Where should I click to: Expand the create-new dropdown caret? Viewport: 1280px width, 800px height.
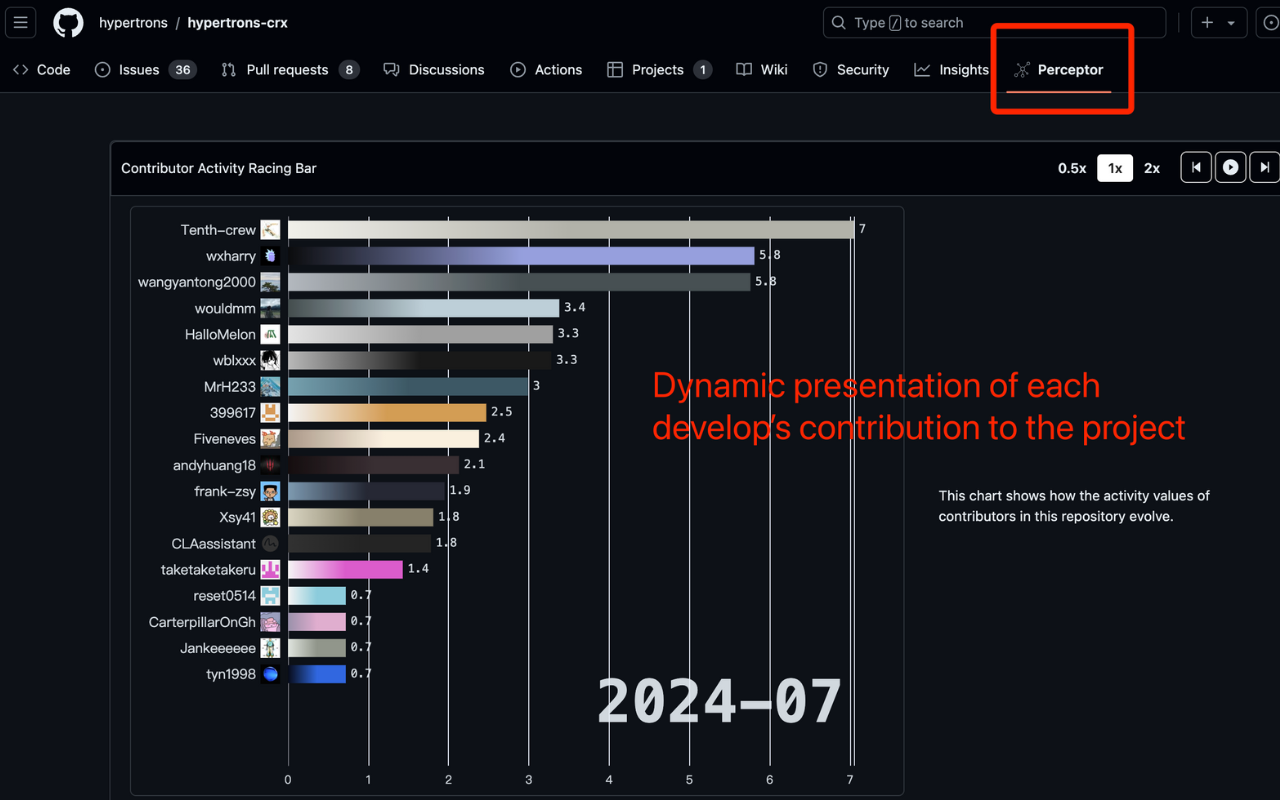(1231, 23)
